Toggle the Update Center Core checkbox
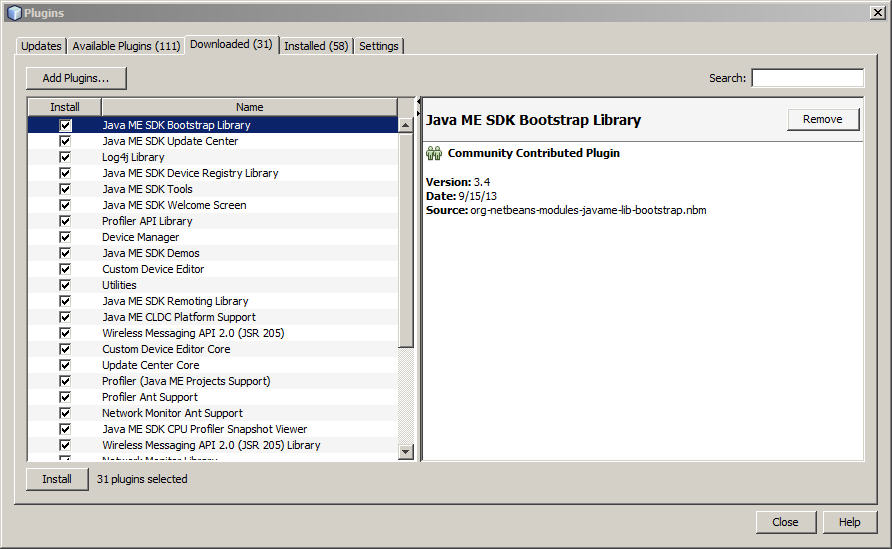 point(65,365)
